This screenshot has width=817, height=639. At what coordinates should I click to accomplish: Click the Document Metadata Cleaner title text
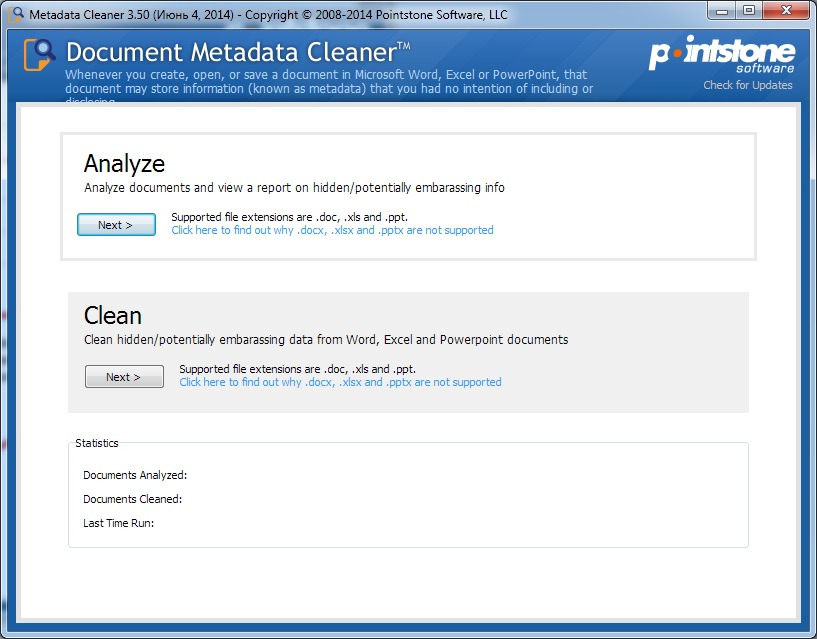click(x=238, y=52)
